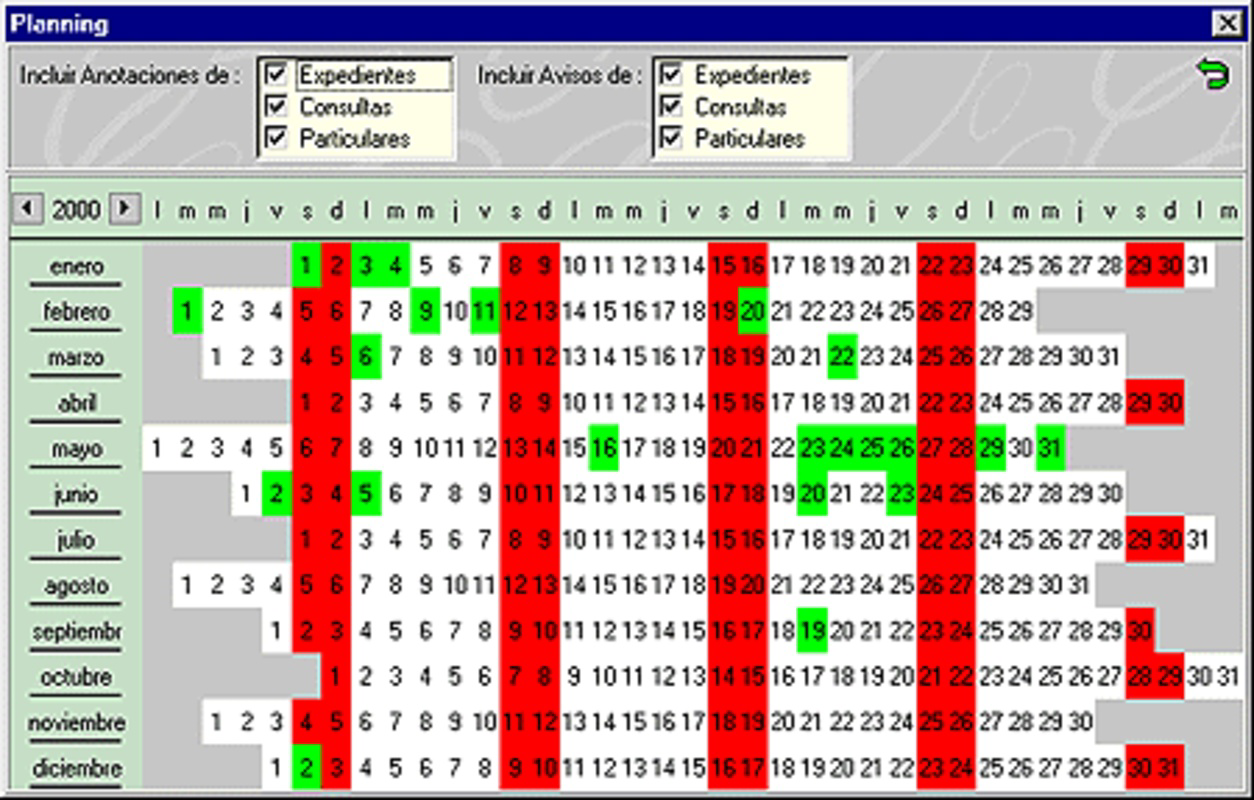Screen dimensions: 1254x800
Task: Select green day 22 in marzo
Action: point(843,357)
